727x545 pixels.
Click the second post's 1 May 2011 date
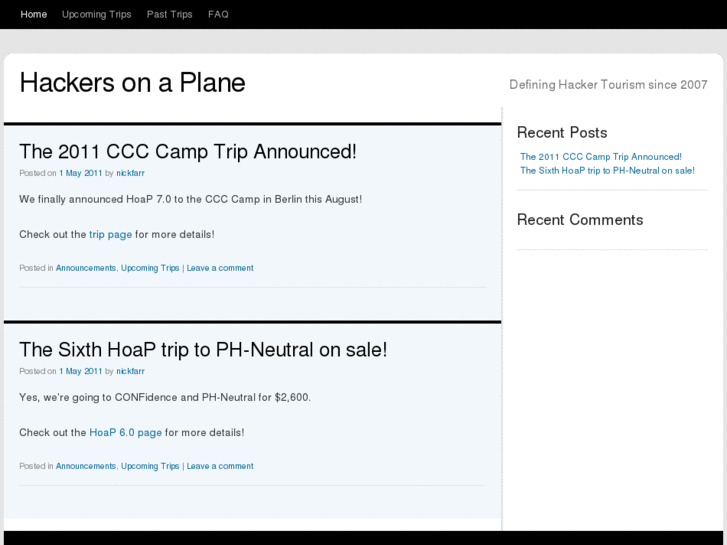click(x=80, y=371)
